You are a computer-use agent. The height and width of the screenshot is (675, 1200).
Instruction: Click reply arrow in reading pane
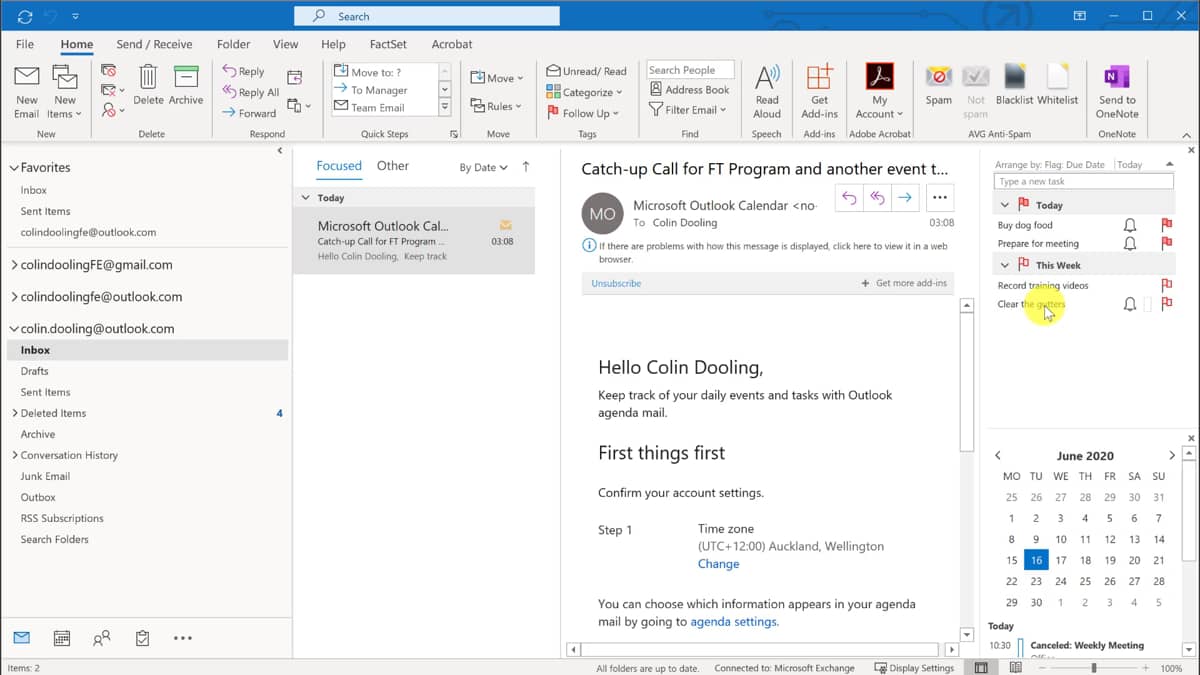(x=849, y=198)
